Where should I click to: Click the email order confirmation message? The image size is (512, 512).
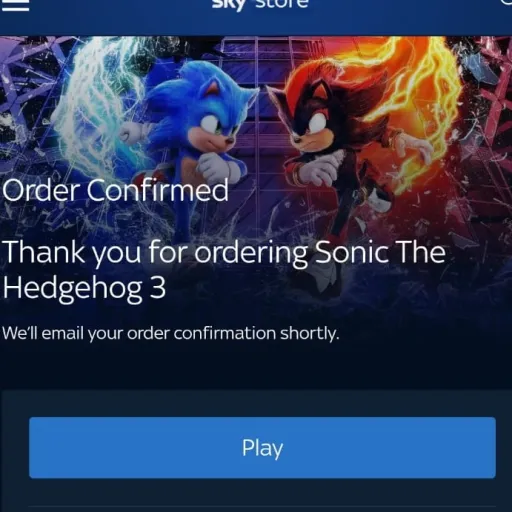click(x=170, y=333)
